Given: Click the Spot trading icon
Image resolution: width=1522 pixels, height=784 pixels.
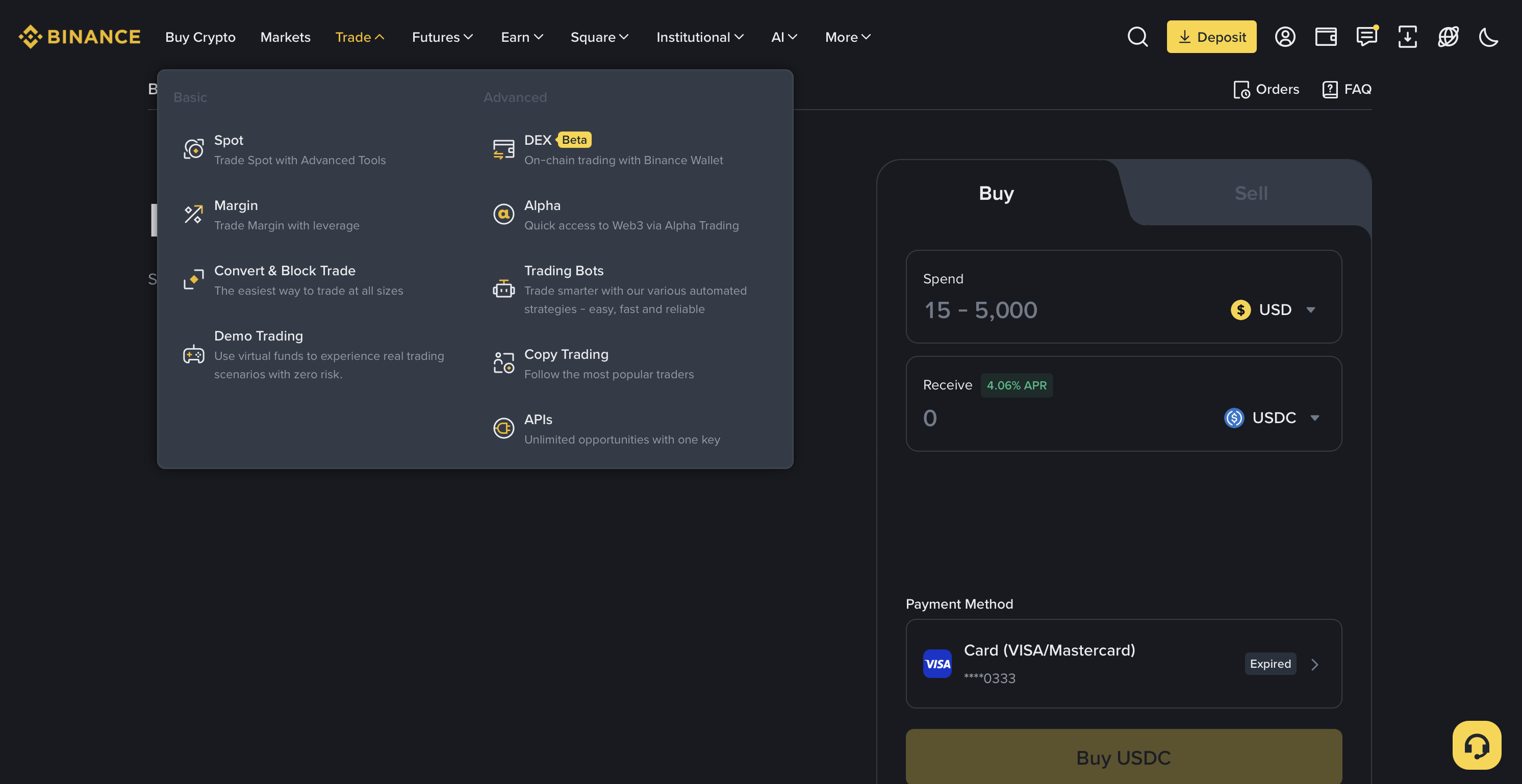Looking at the screenshot, I should [194, 149].
